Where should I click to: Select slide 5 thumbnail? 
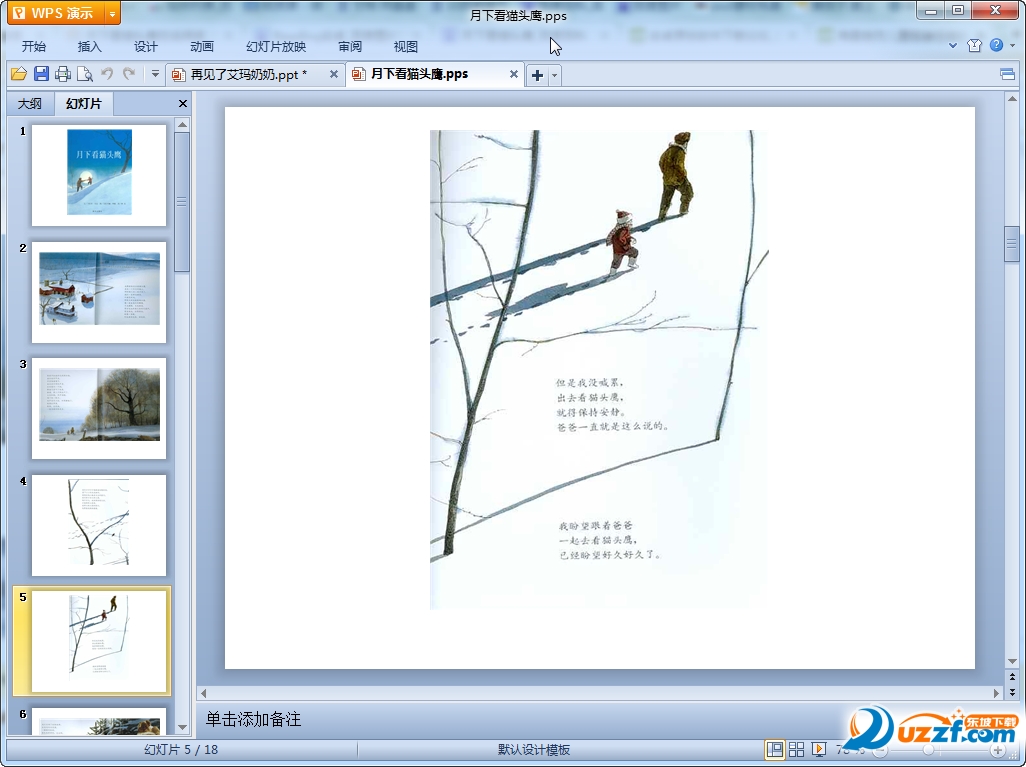[99, 641]
